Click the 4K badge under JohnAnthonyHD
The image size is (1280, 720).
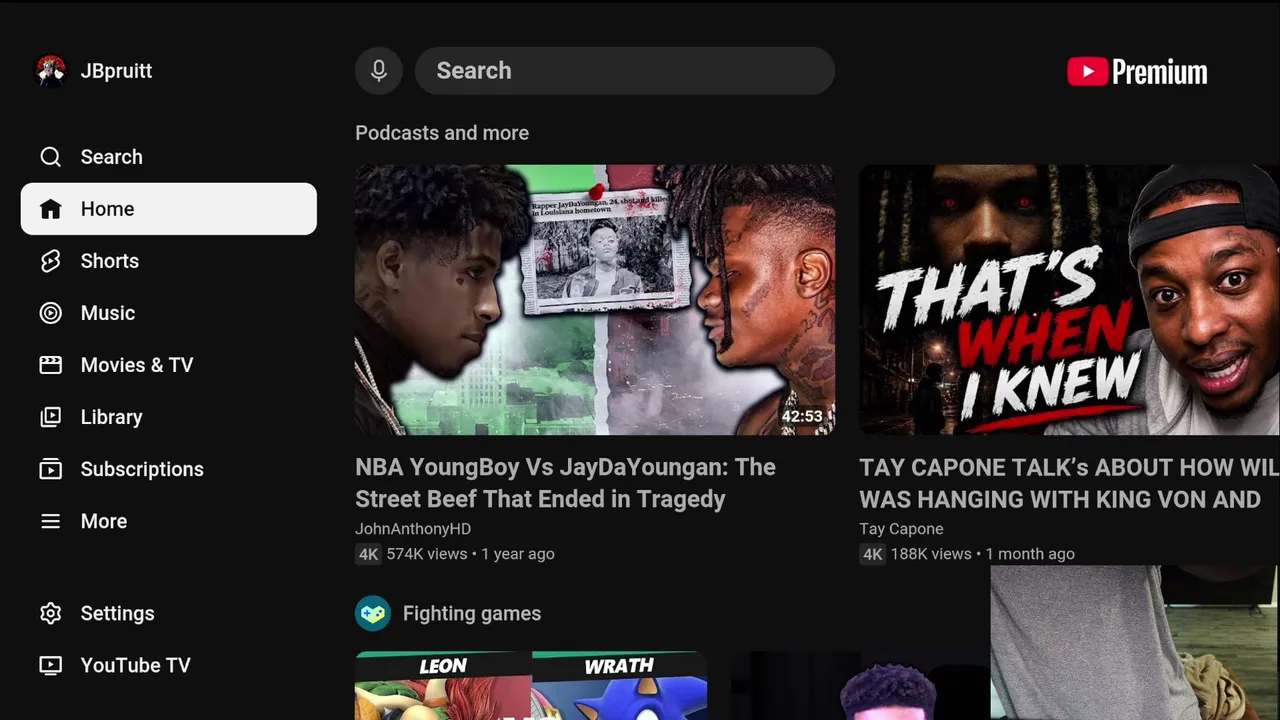[368, 554]
